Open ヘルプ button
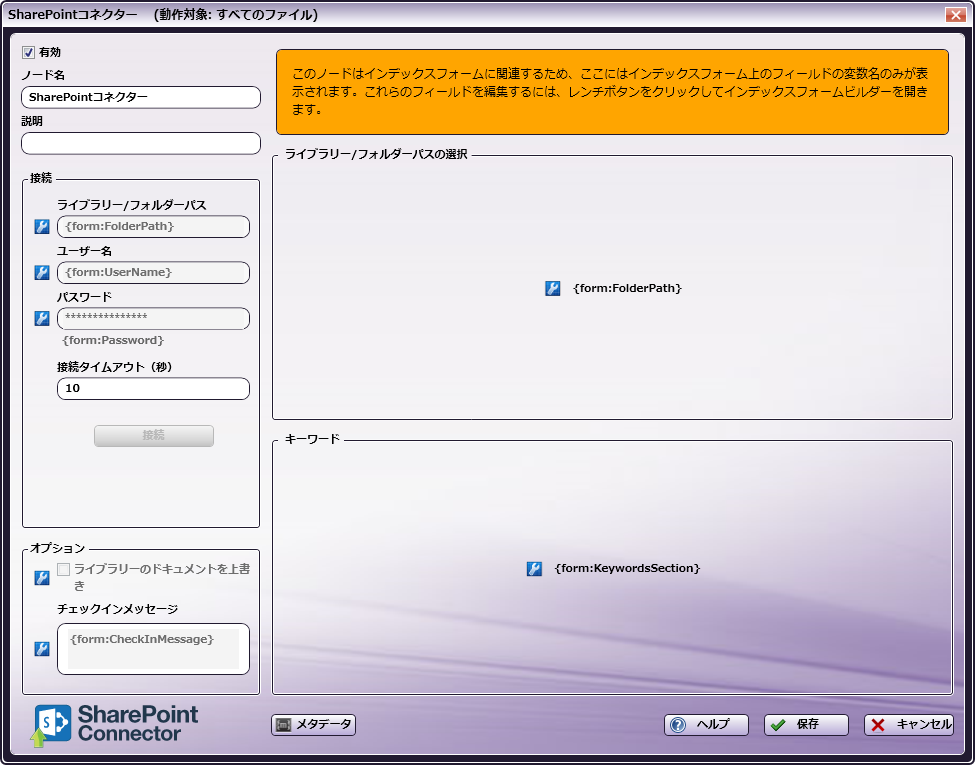The width and height of the screenshot is (975, 765). click(x=706, y=725)
